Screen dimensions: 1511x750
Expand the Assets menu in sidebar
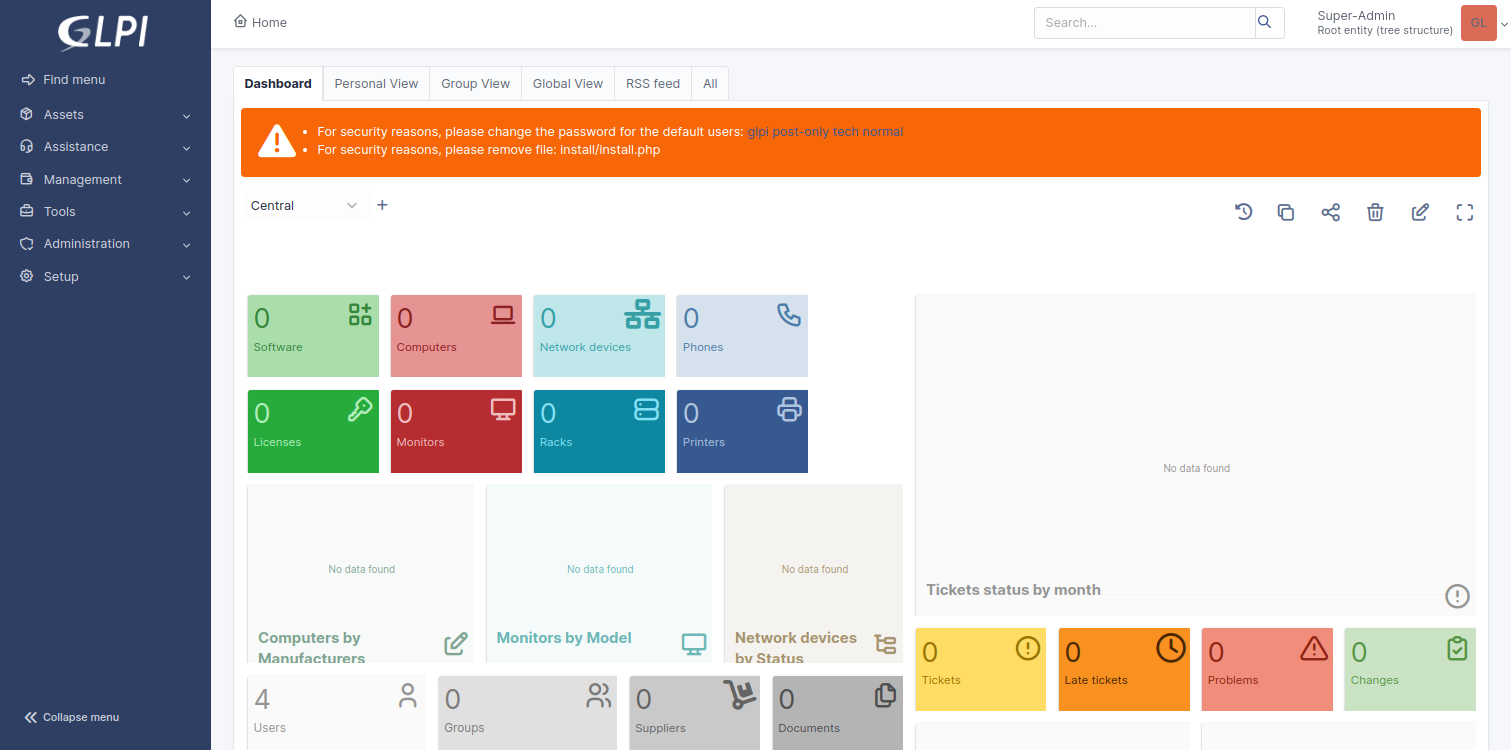105,115
